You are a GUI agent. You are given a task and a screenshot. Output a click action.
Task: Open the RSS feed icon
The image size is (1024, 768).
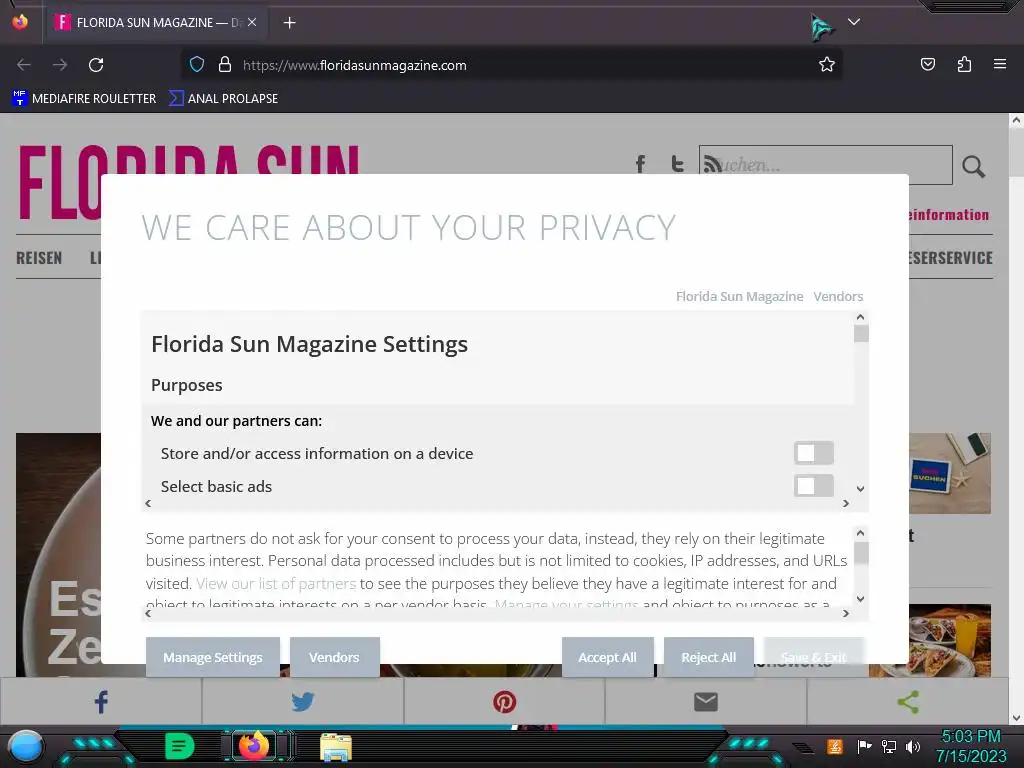click(712, 165)
